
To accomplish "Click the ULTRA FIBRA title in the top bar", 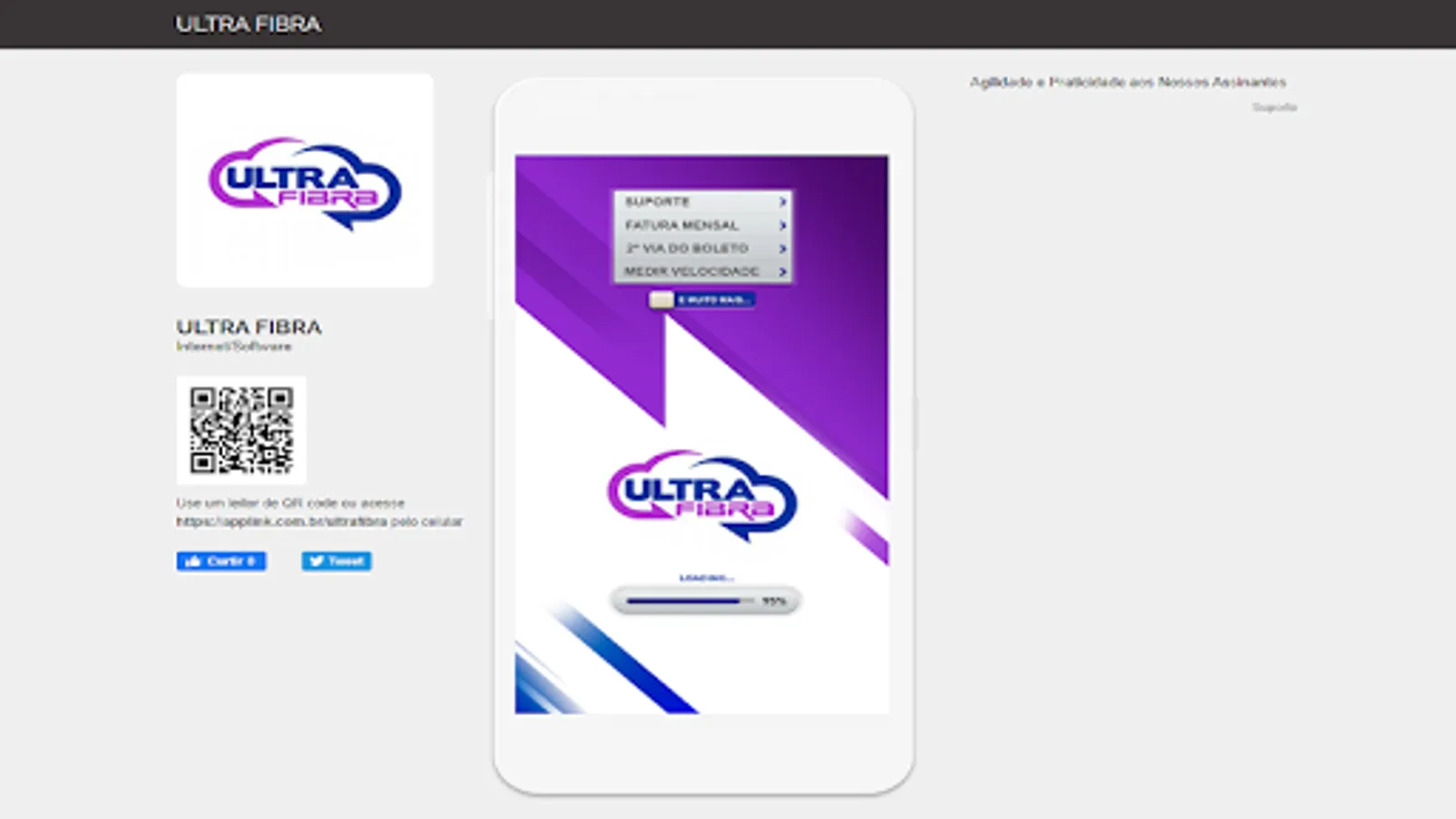I will click(x=248, y=24).
